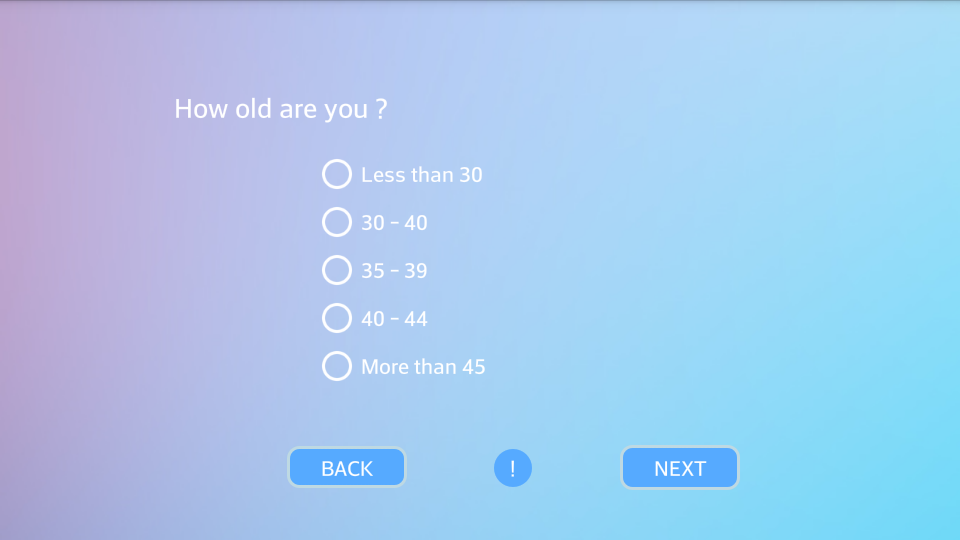Mark your age as over 45
The width and height of the screenshot is (960, 540).
pos(337,366)
